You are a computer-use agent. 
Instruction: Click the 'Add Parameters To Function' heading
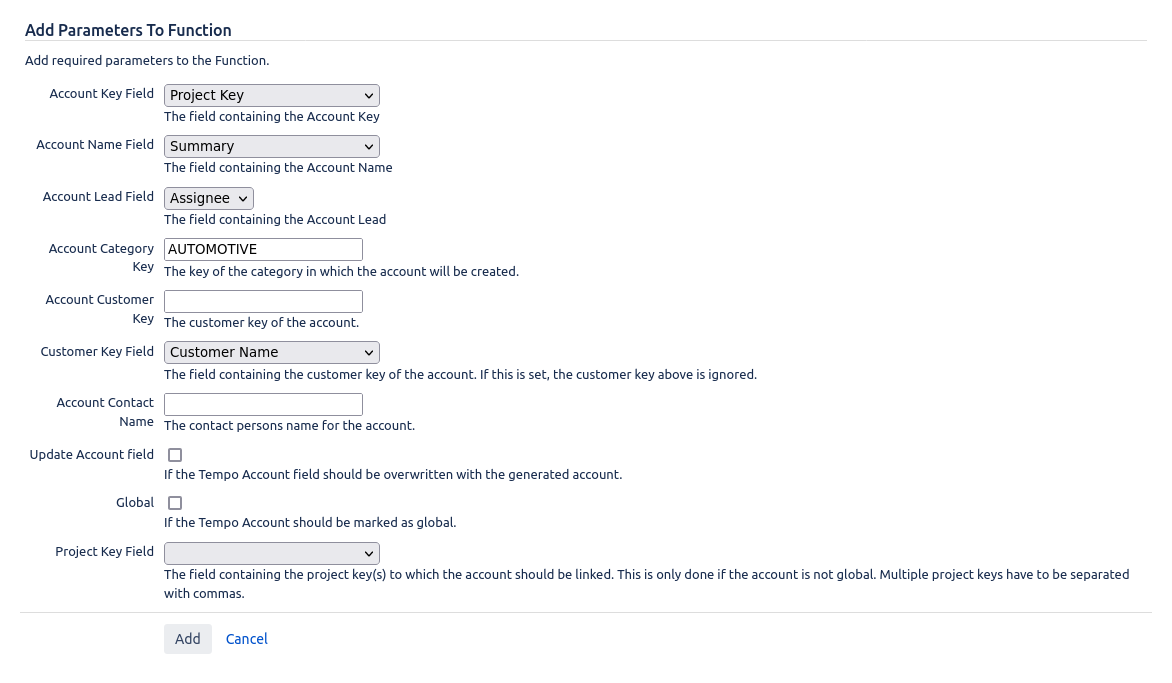[x=129, y=30]
